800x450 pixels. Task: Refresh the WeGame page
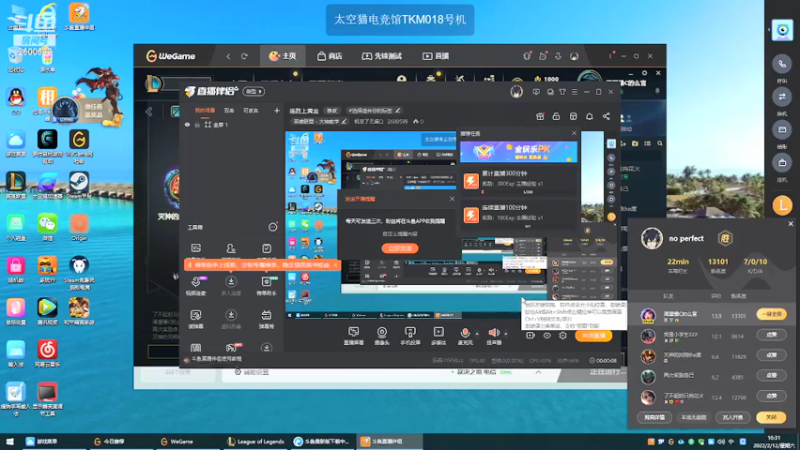pos(244,56)
